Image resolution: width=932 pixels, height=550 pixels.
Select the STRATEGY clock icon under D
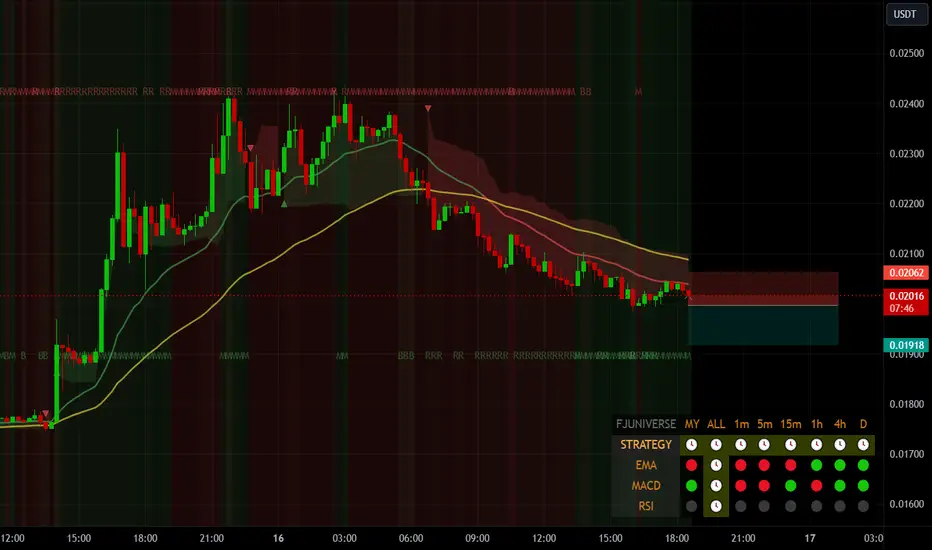pos(863,445)
